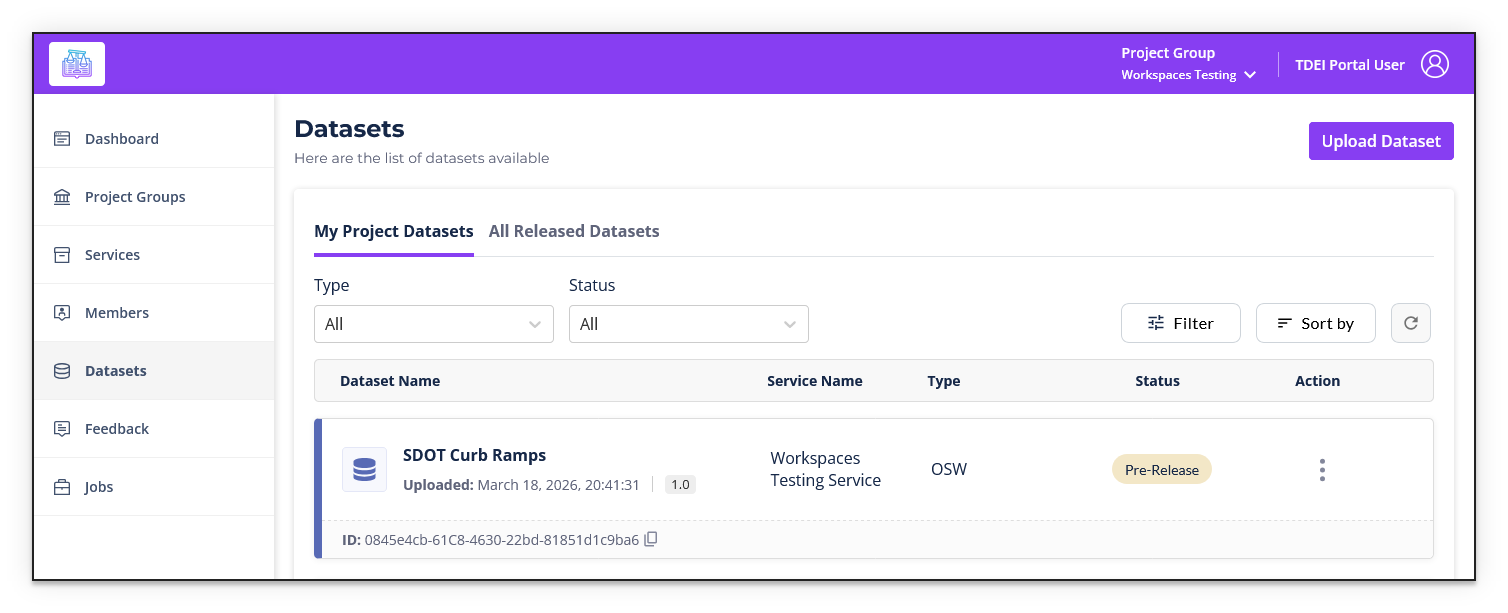
Task: Click the TDEI Portal User profile icon
Action: pyautogui.click(x=1435, y=63)
